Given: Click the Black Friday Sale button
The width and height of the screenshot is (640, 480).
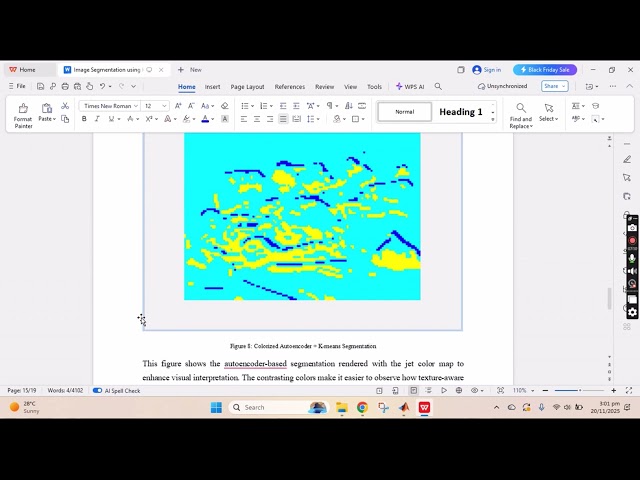Looking at the screenshot, I should click(x=545, y=70).
